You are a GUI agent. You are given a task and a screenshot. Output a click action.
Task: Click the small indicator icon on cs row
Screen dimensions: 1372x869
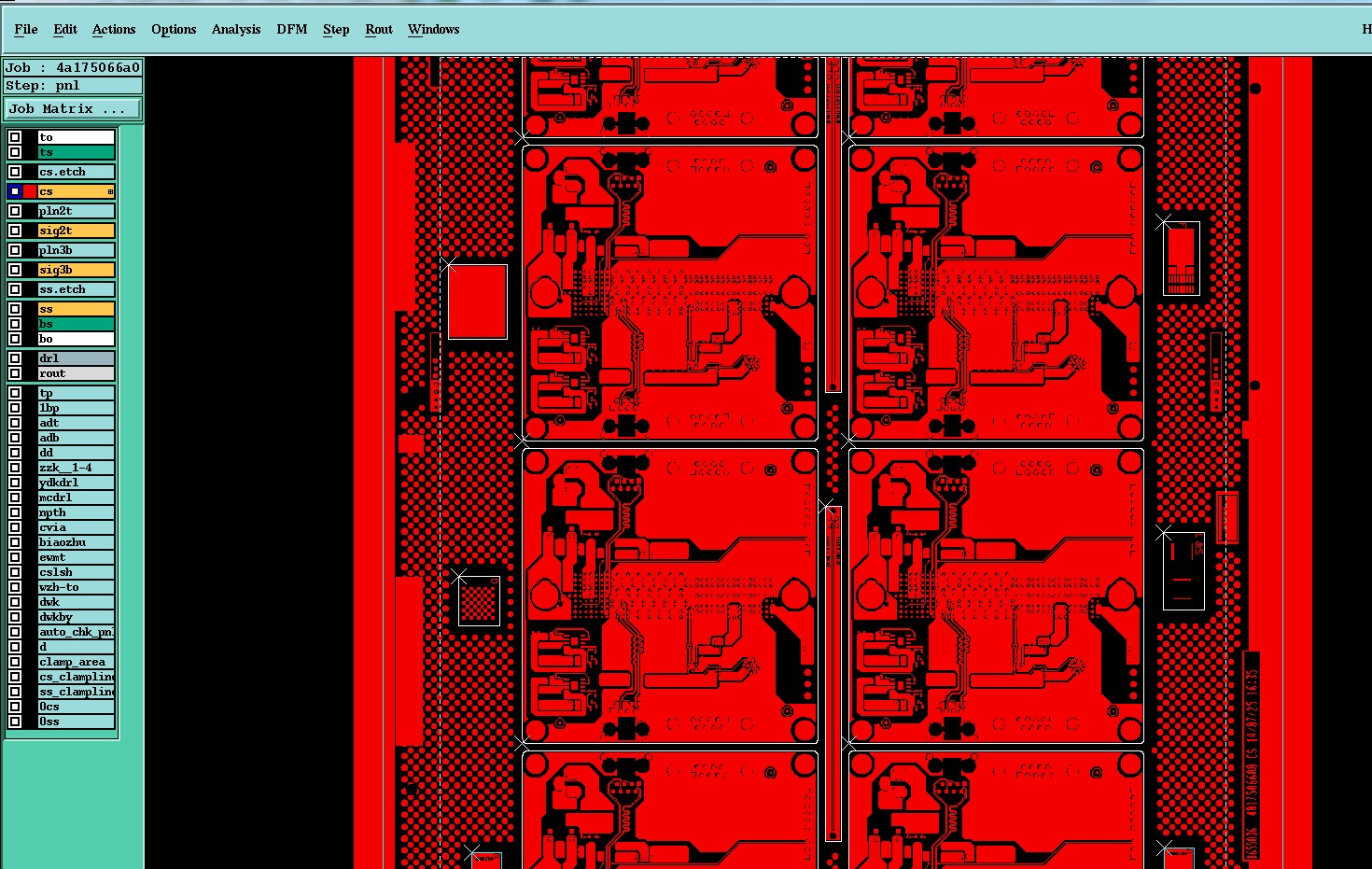[110, 191]
